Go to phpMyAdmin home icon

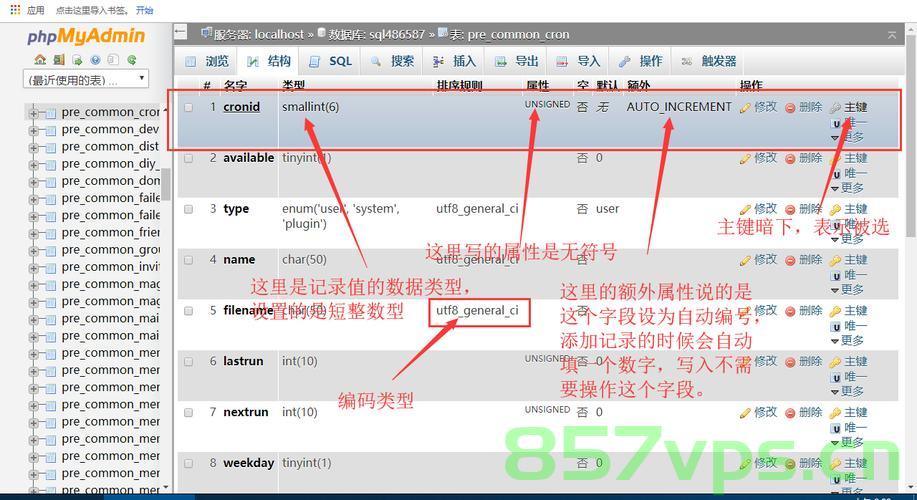tap(40, 60)
